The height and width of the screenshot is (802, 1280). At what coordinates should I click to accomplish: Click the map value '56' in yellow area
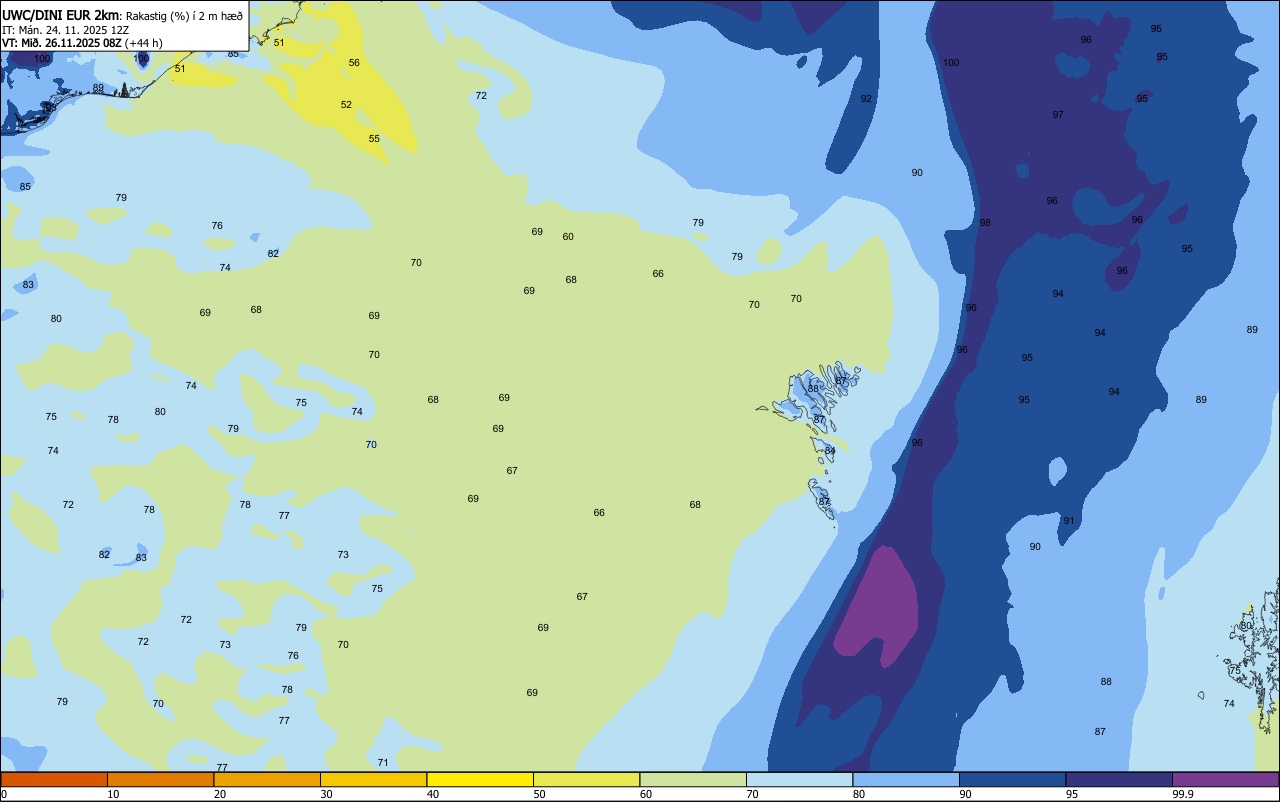click(354, 63)
